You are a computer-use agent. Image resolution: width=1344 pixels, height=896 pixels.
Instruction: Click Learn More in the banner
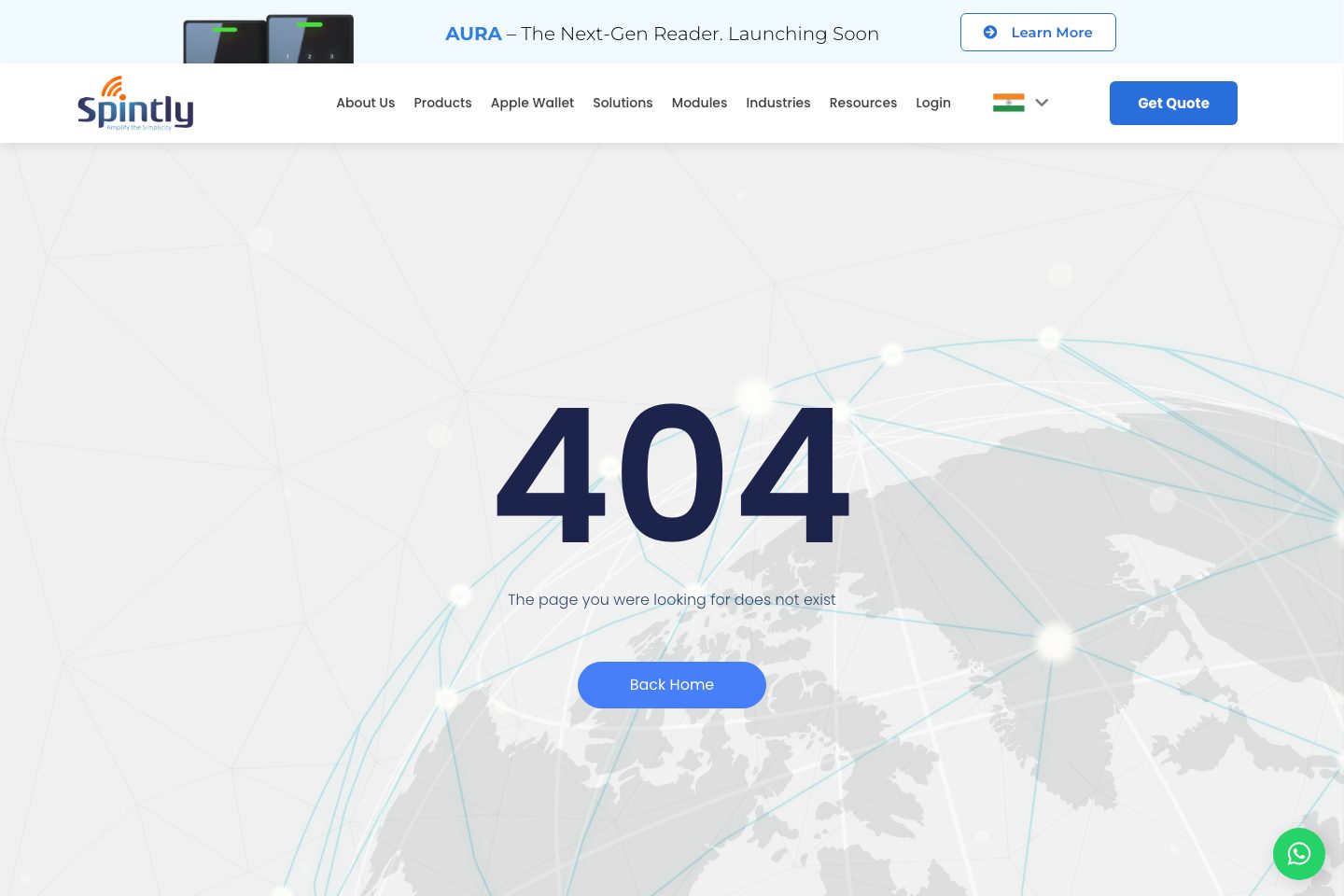point(1038,32)
